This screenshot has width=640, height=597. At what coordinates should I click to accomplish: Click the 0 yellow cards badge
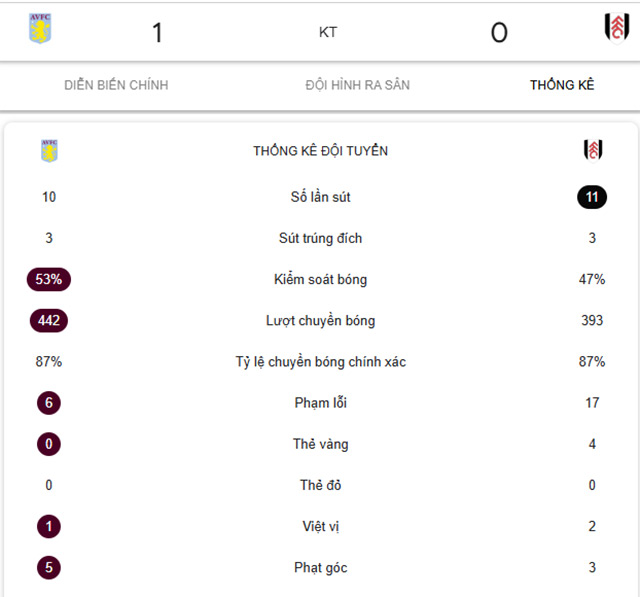point(49,444)
